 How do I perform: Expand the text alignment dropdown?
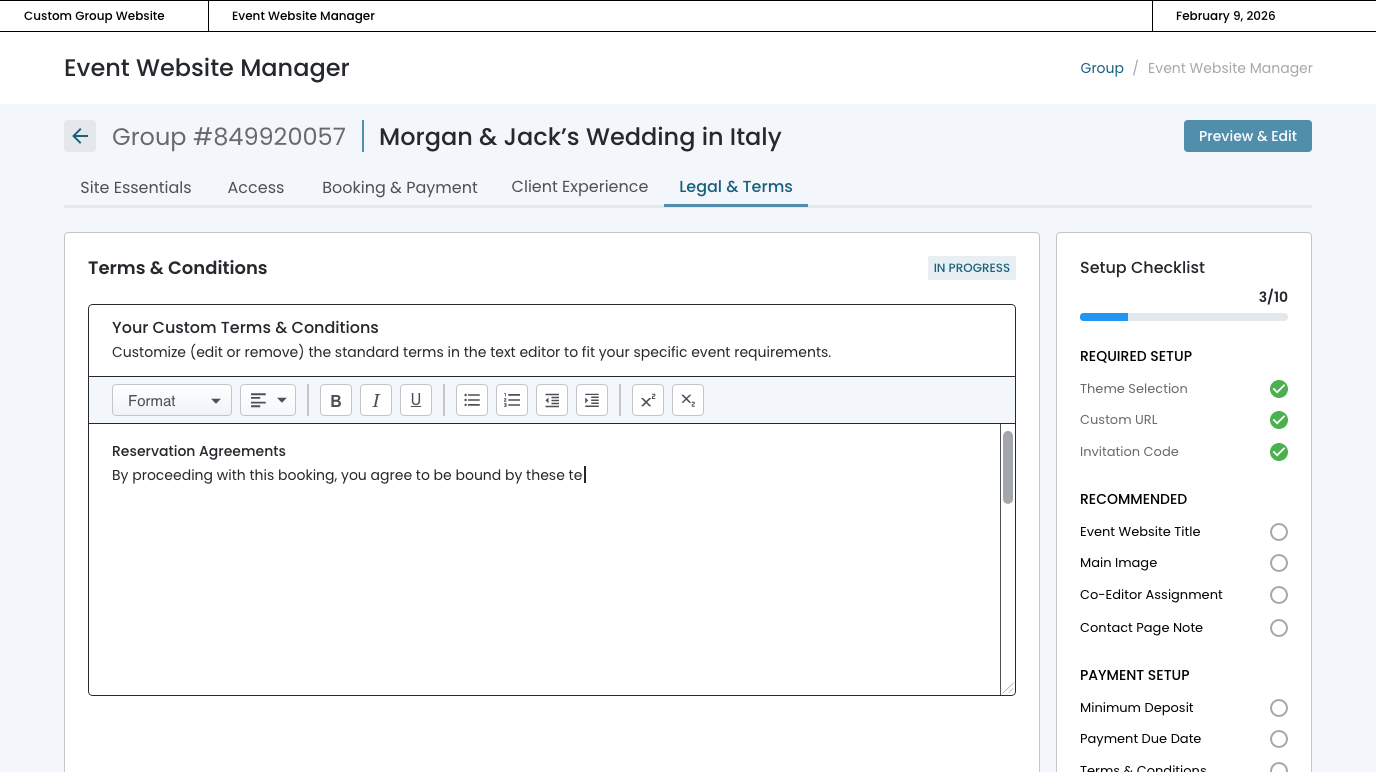(268, 400)
